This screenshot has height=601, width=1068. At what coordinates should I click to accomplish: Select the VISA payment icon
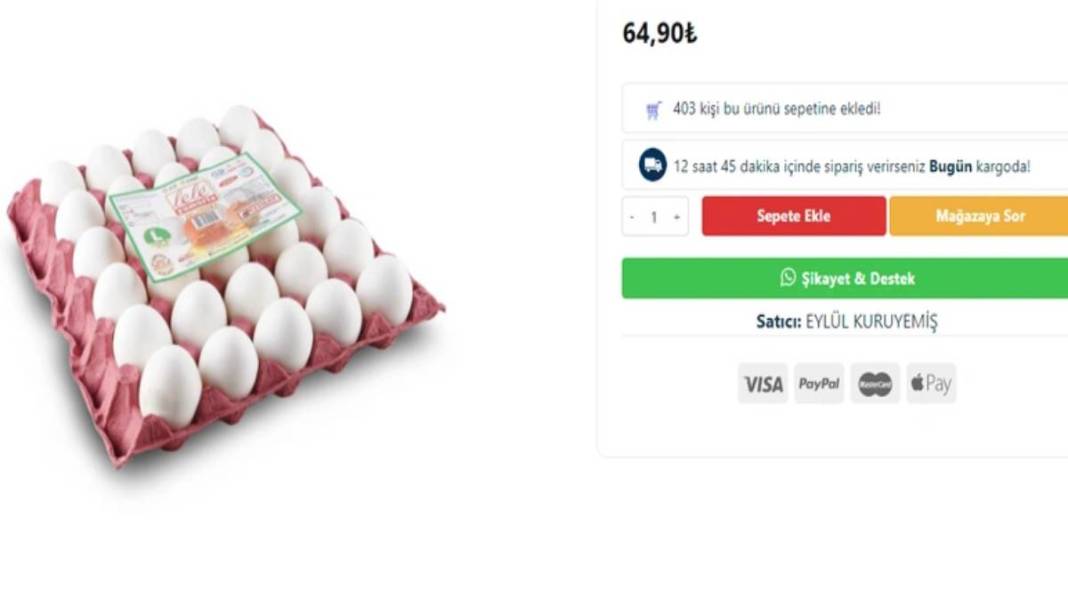pos(763,383)
